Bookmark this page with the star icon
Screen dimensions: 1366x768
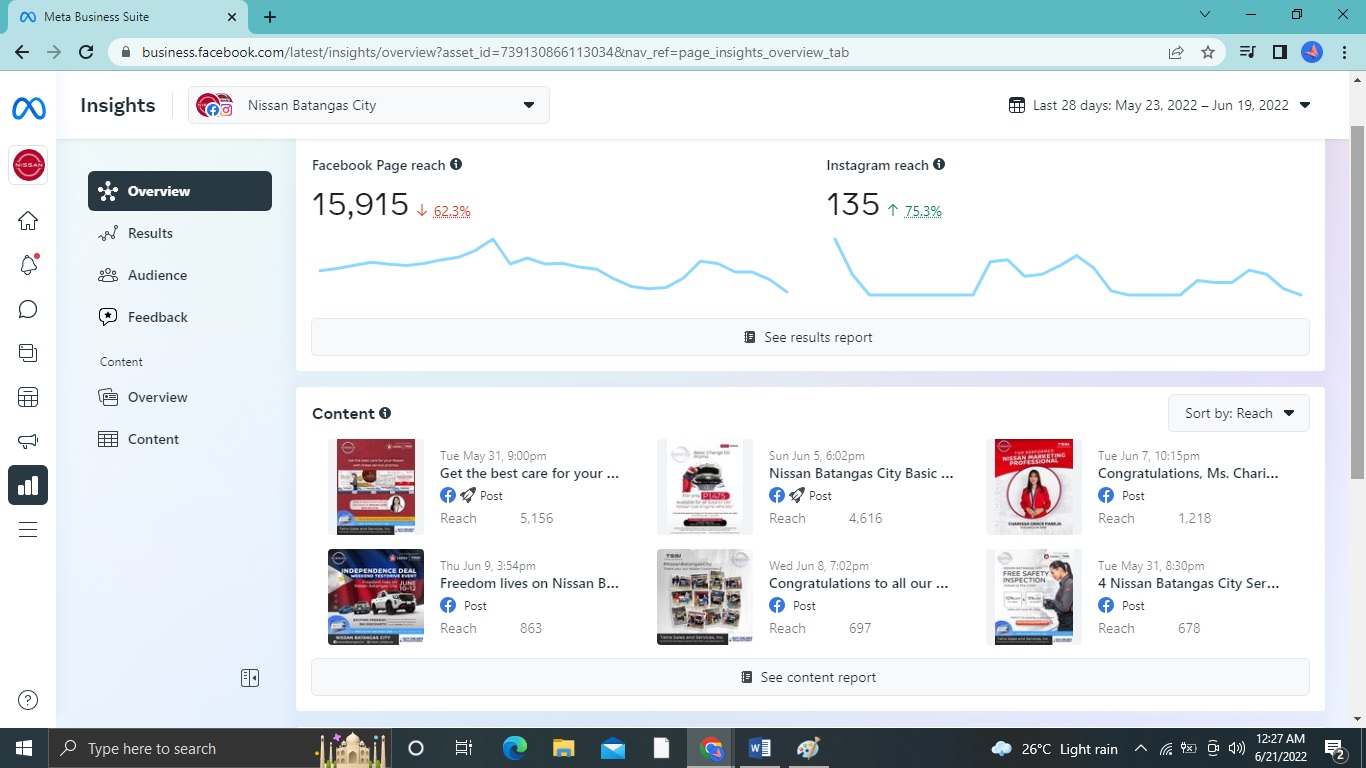tap(1208, 52)
